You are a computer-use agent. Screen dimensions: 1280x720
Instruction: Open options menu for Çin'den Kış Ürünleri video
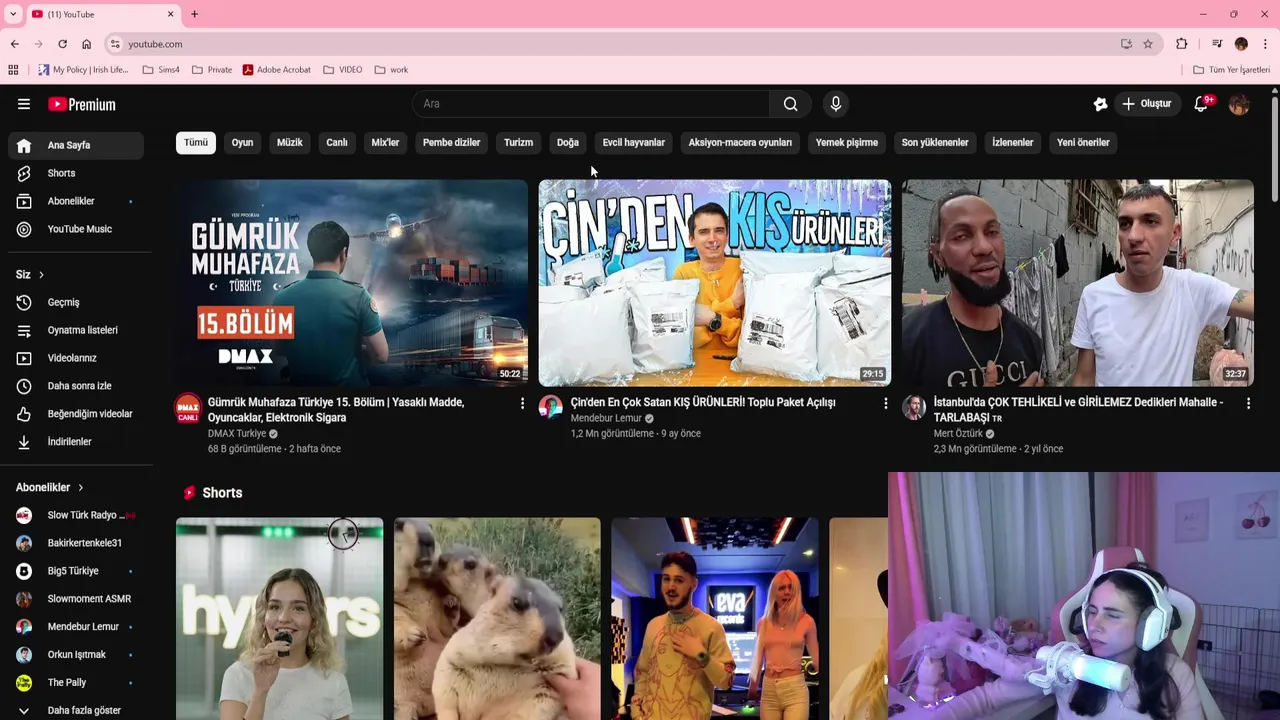(885, 403)
